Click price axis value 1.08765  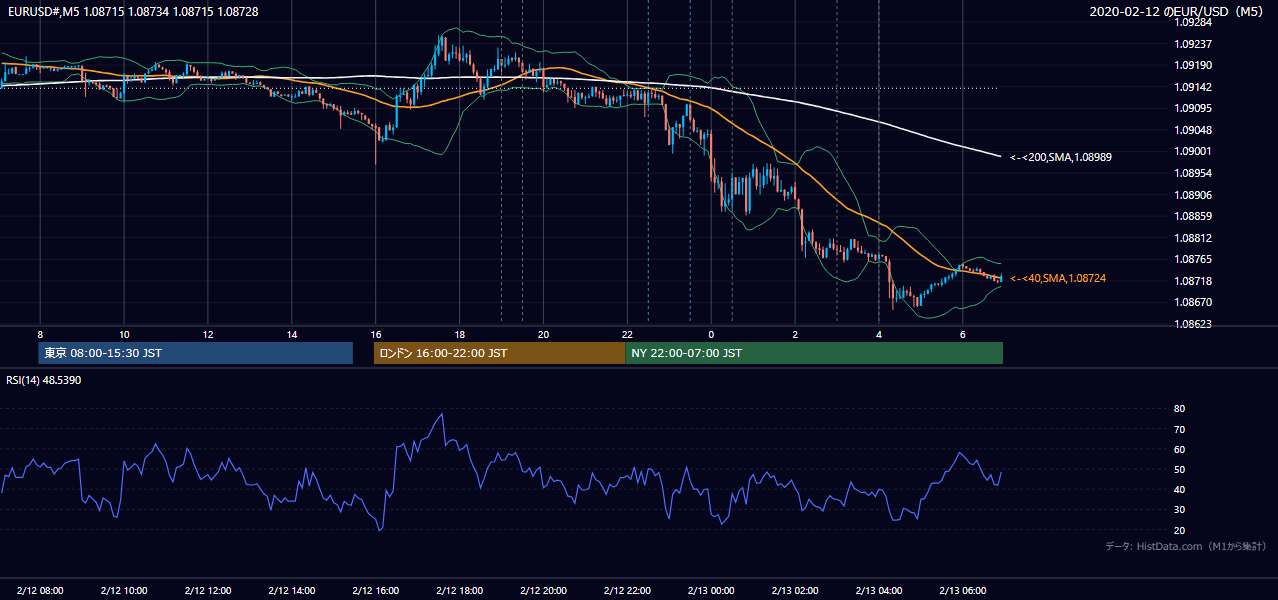(x=1192, y=259)
